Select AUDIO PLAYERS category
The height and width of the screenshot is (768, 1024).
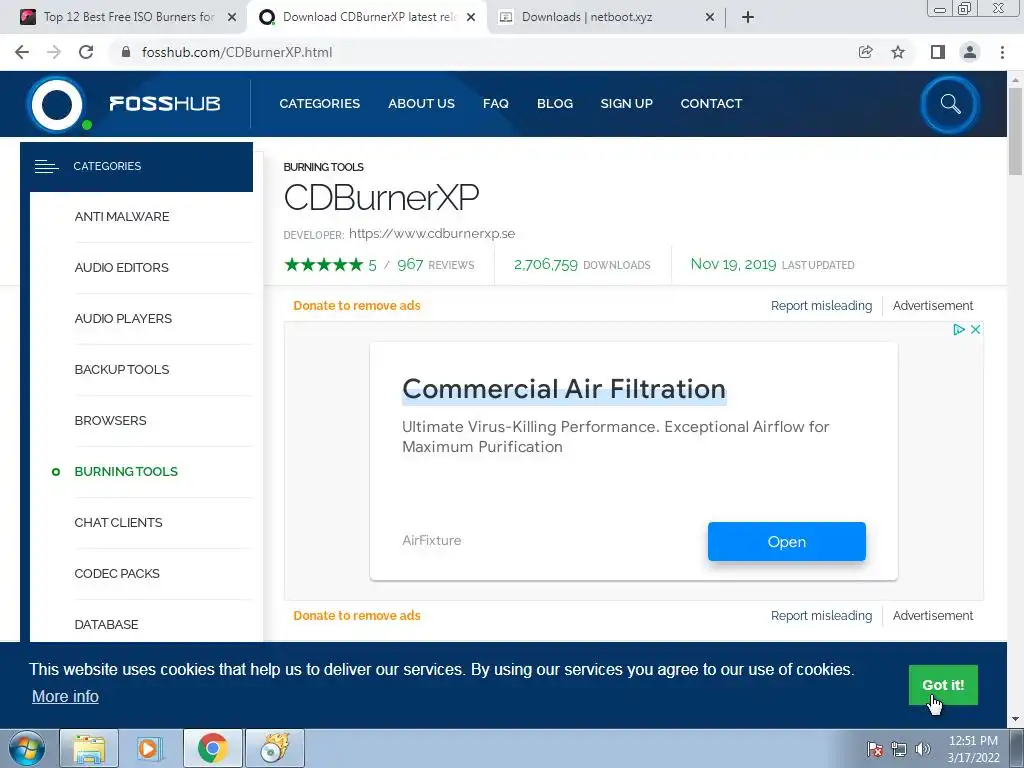tap(123, 319)
